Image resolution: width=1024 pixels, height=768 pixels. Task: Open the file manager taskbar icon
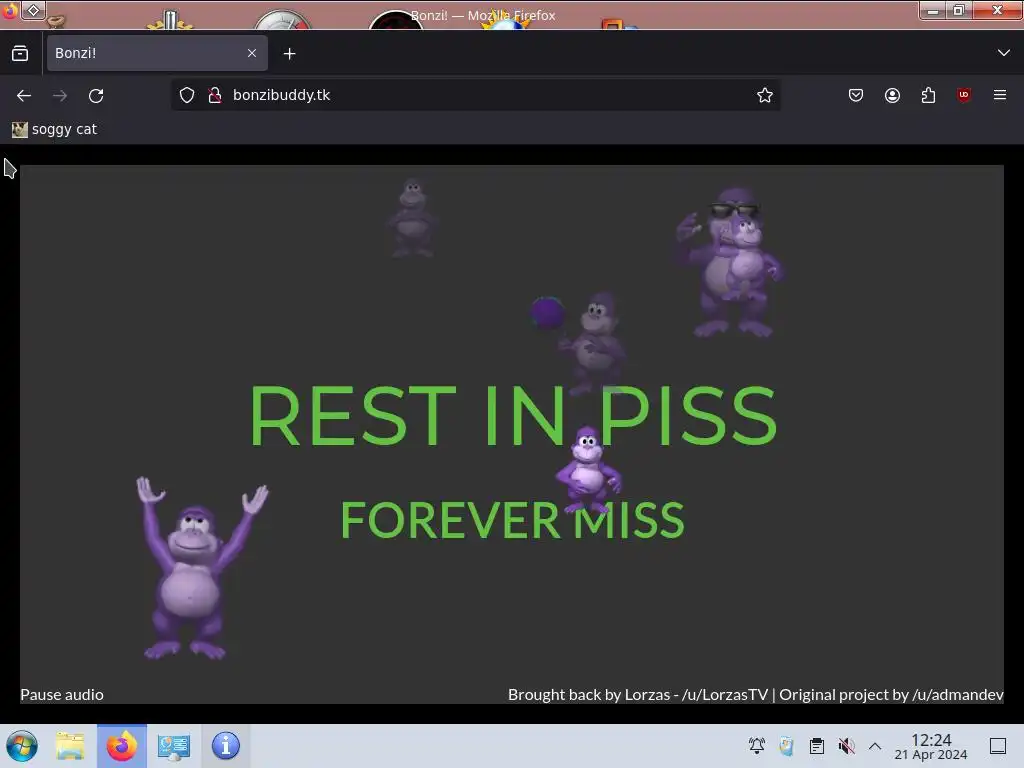70,746
